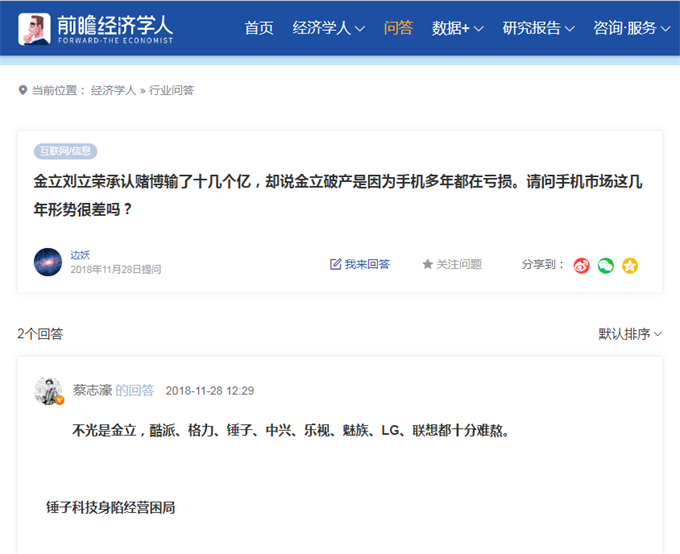This screenshot has width=680, height=554.
Task: Click the location pin icon in breadcrumb
Action: click(x=23, y=90)
